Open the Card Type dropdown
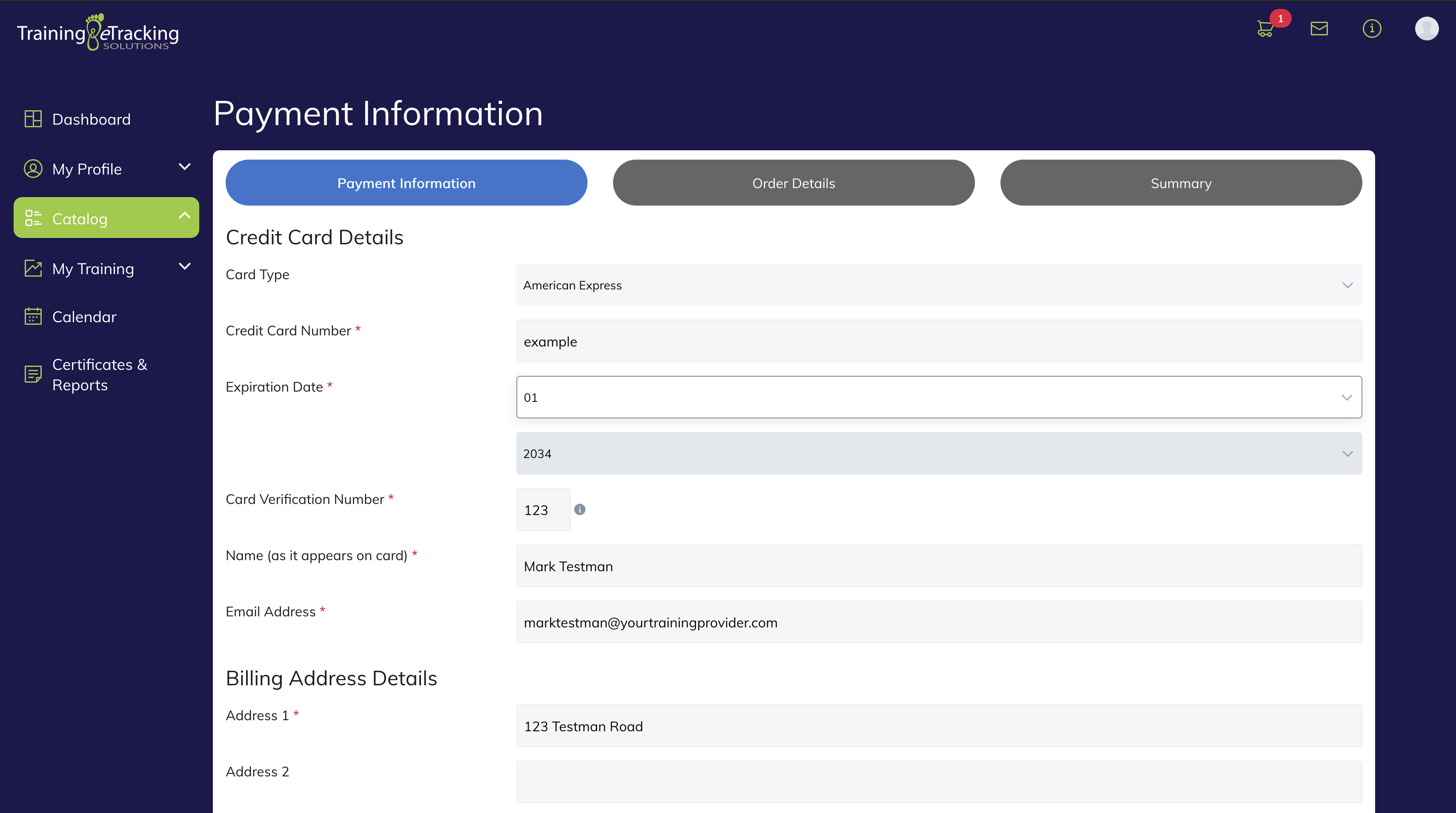This screenshot has width=1456, height=813. click(x=938, y=285)
